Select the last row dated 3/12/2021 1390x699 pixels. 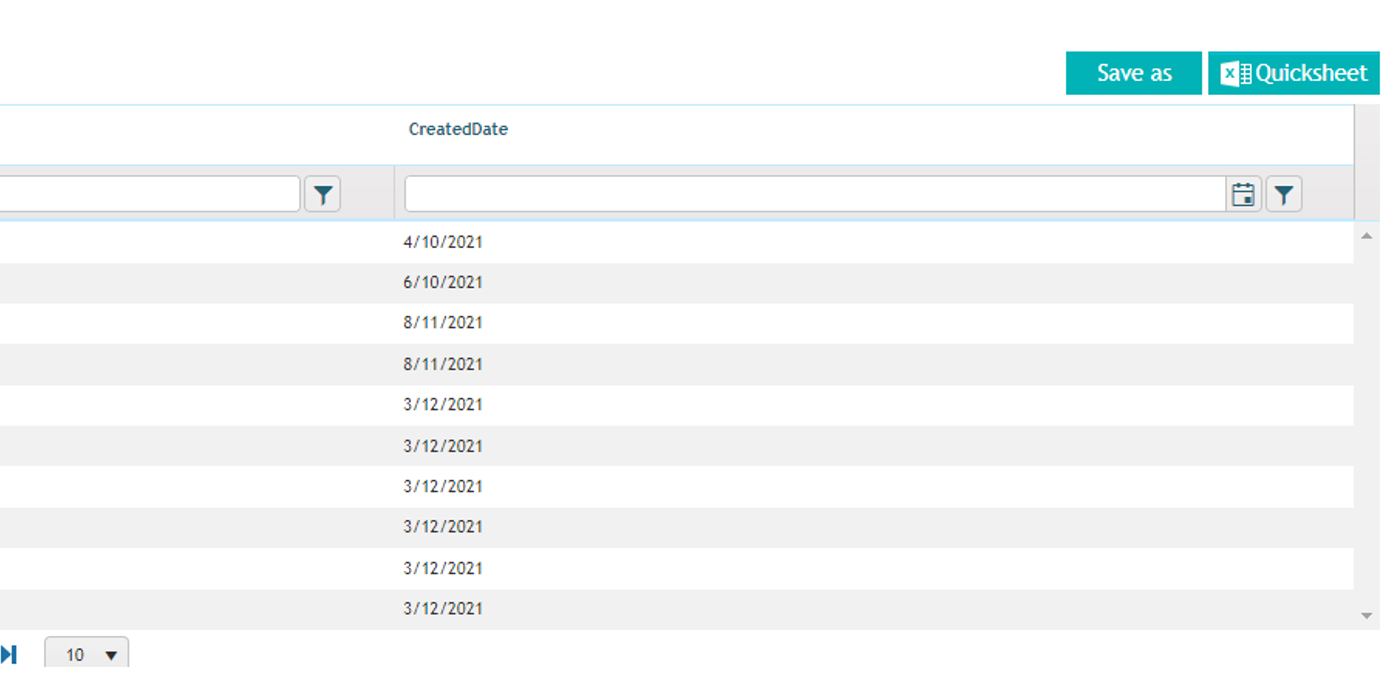coord(677,609)
